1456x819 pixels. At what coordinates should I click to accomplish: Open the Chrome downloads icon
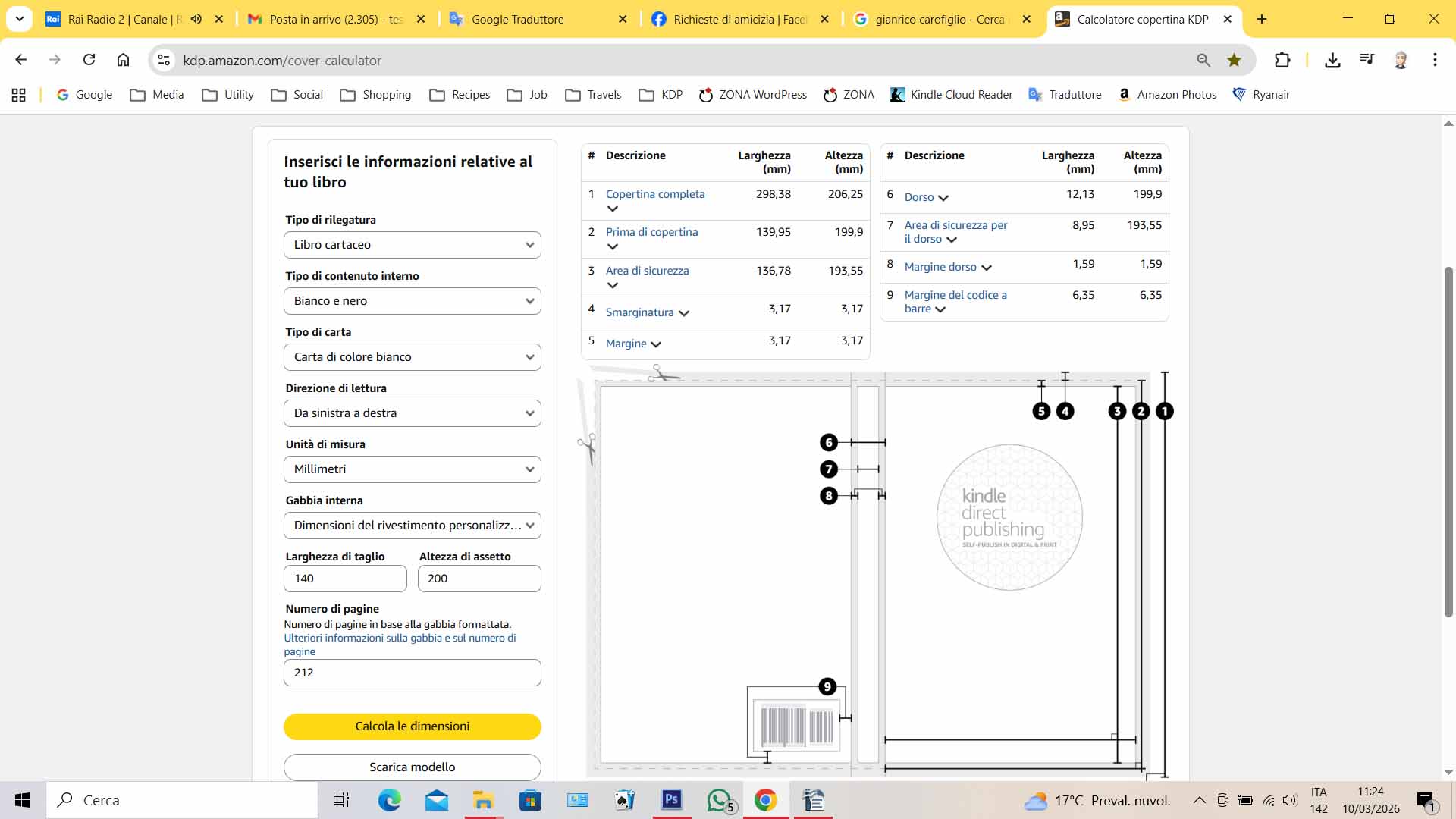pyautogui.click(x=1332, y=60)
